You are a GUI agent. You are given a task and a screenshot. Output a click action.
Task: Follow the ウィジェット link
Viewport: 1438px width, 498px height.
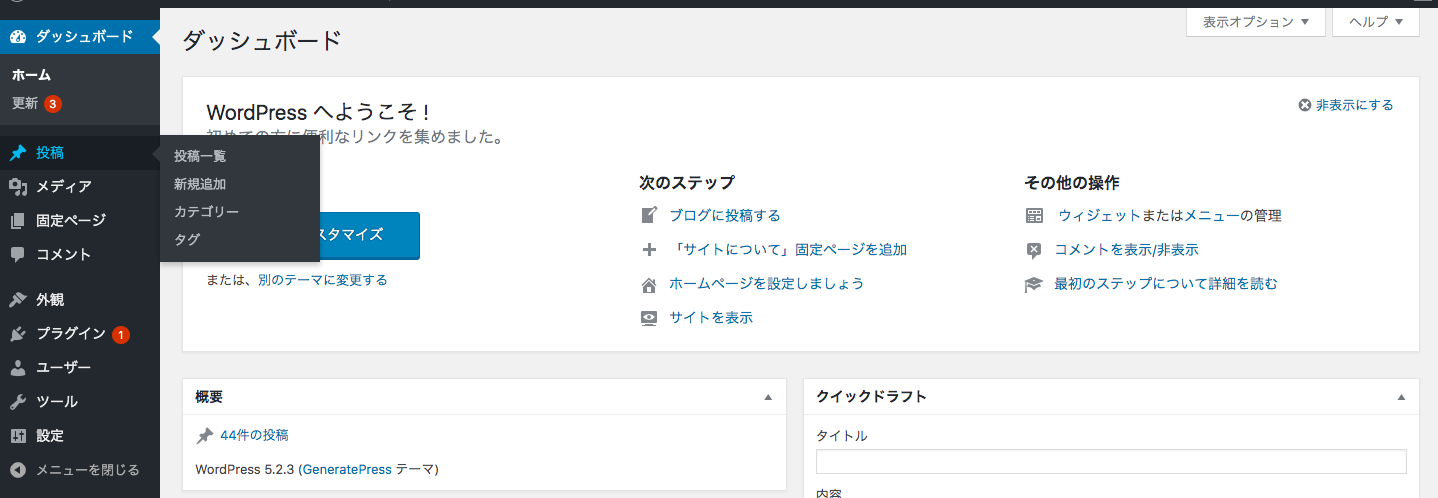point(1099,215)
